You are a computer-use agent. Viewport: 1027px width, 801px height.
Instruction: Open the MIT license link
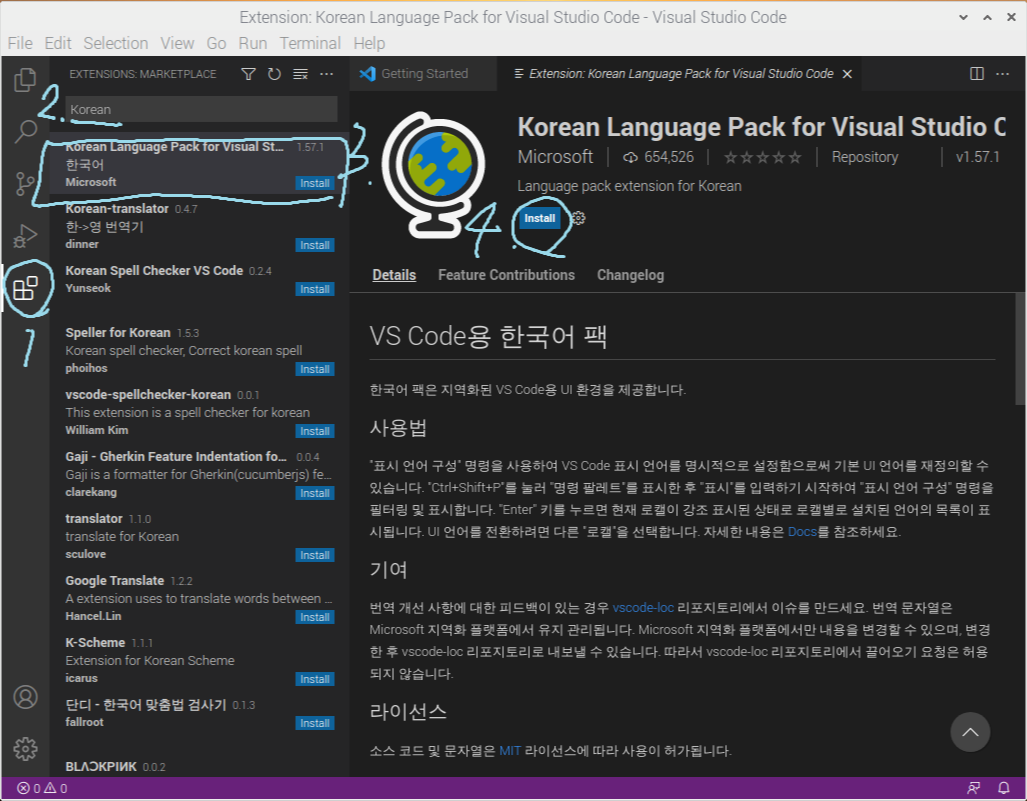[510, 751]
